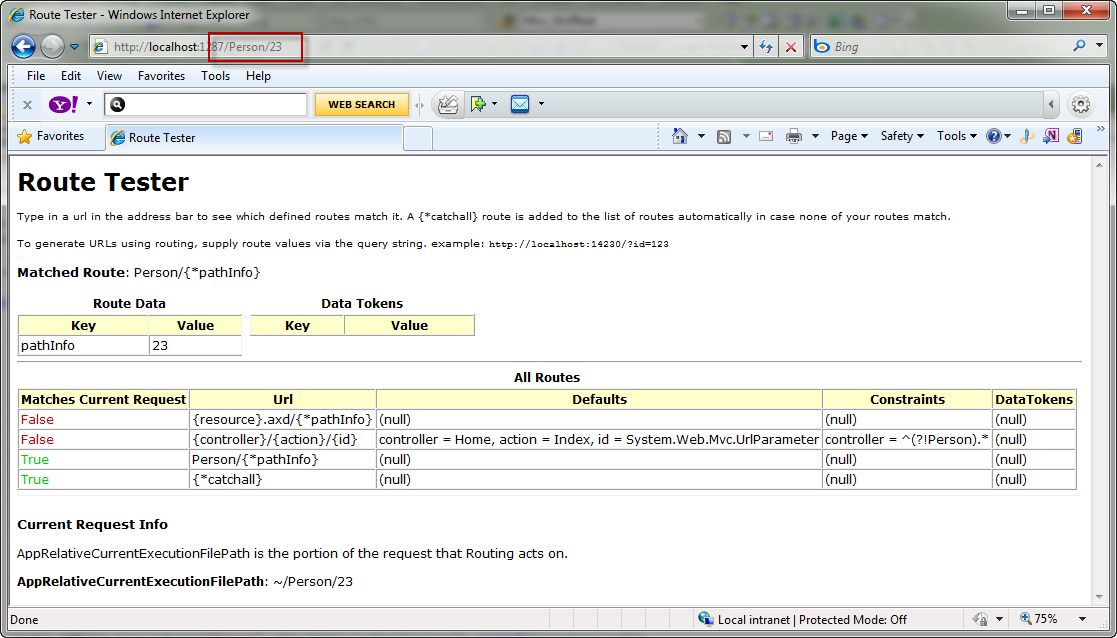Click the '{*catchall}' Url cell

(x=282, y=479)
